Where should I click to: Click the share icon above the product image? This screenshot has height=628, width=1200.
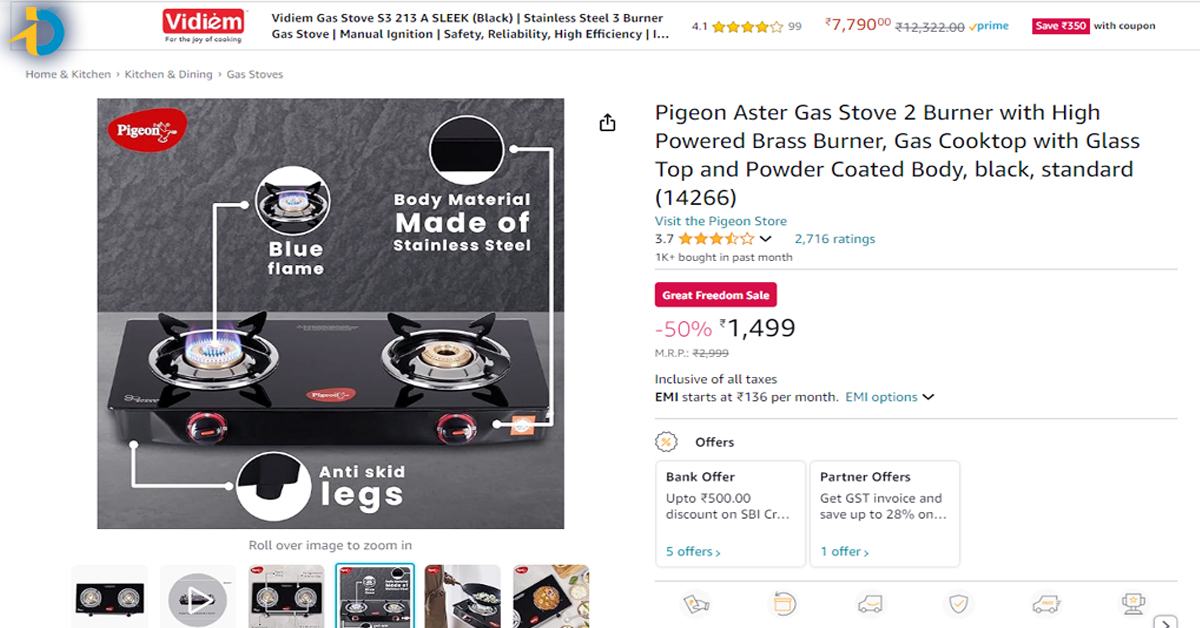tap(607, 123)
